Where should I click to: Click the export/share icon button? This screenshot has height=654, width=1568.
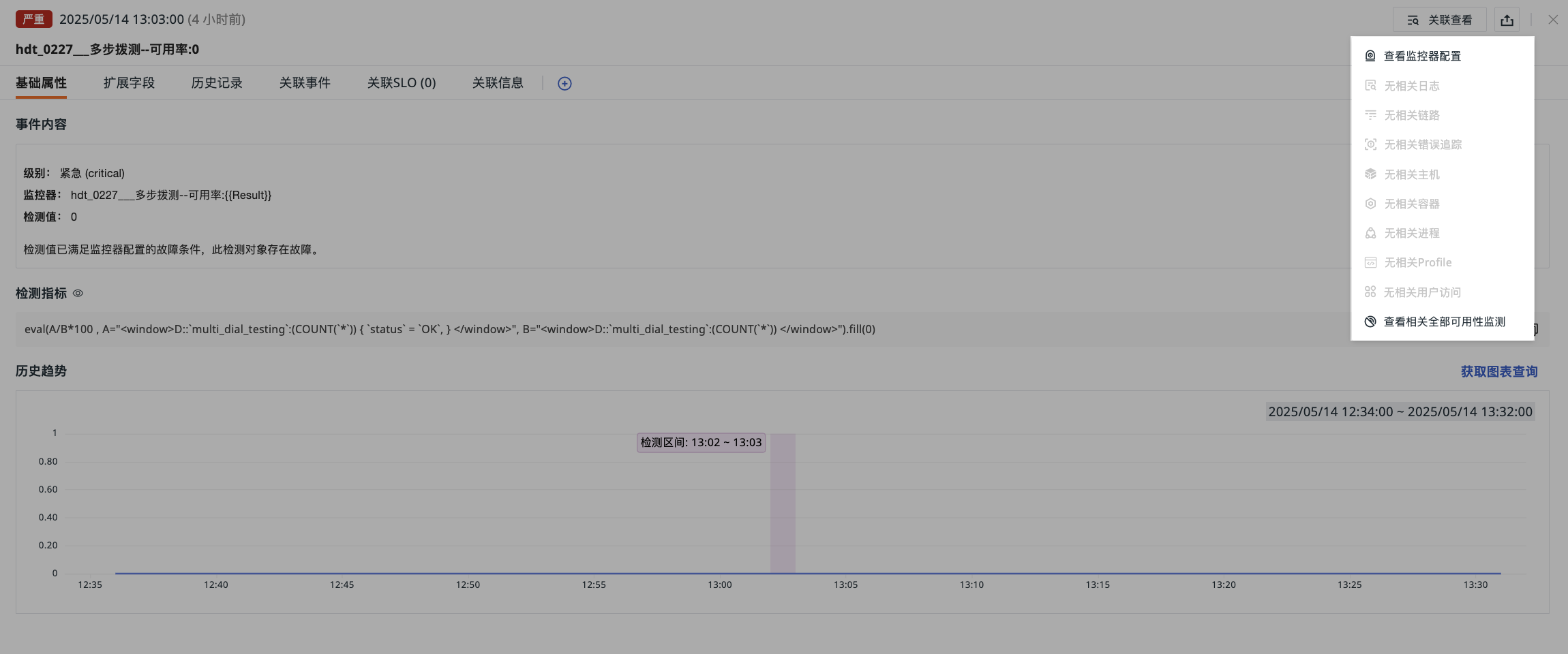coord(1507,20)
